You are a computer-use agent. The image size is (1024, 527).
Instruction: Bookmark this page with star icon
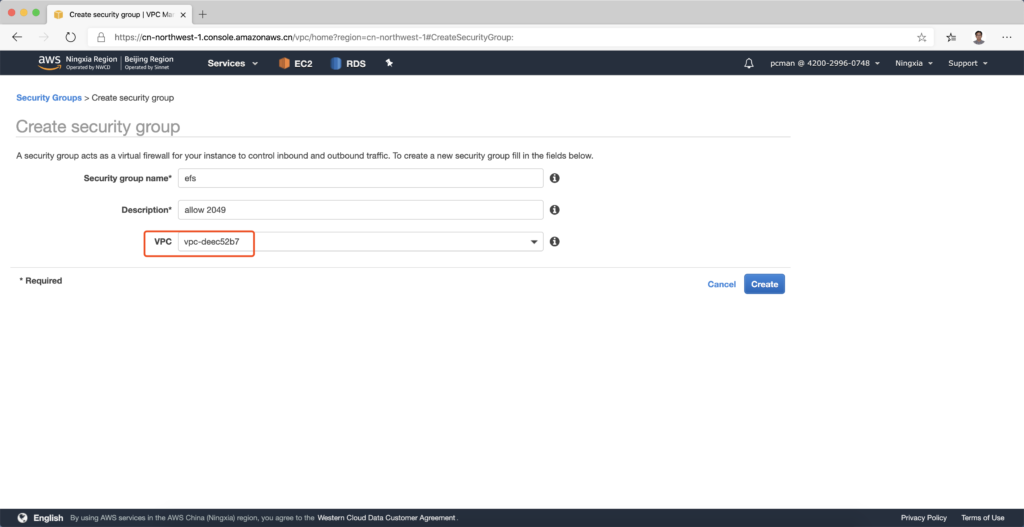(x=949, y=37)
